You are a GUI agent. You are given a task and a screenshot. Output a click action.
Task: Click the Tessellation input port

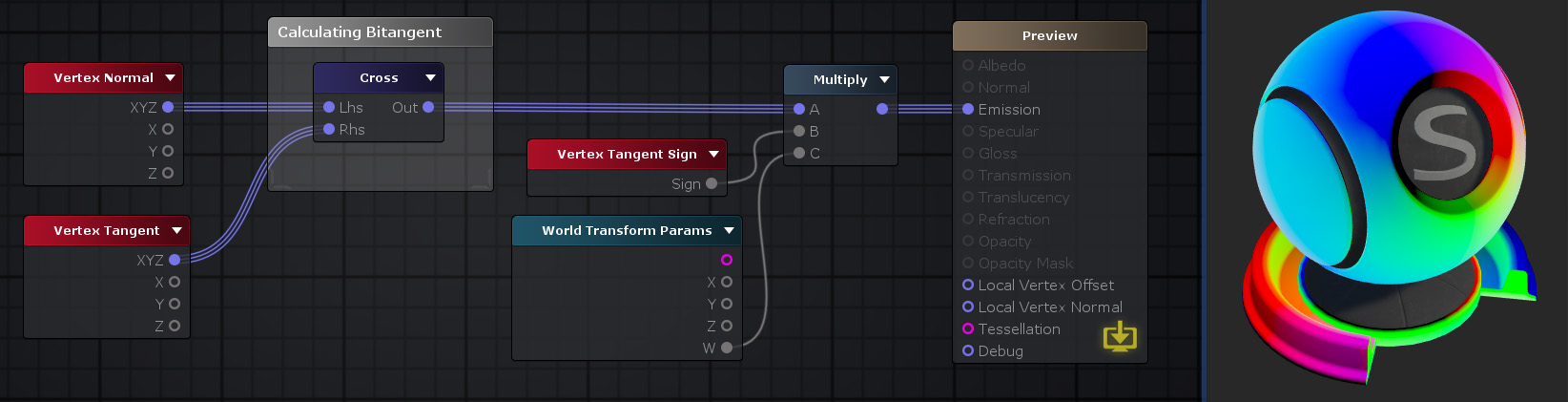(968, 328)
